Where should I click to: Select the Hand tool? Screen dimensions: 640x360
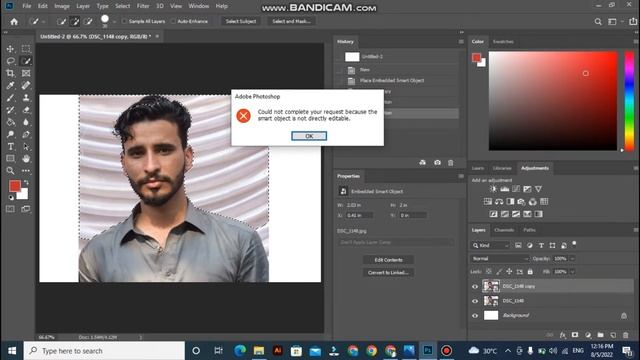[26, 159]
